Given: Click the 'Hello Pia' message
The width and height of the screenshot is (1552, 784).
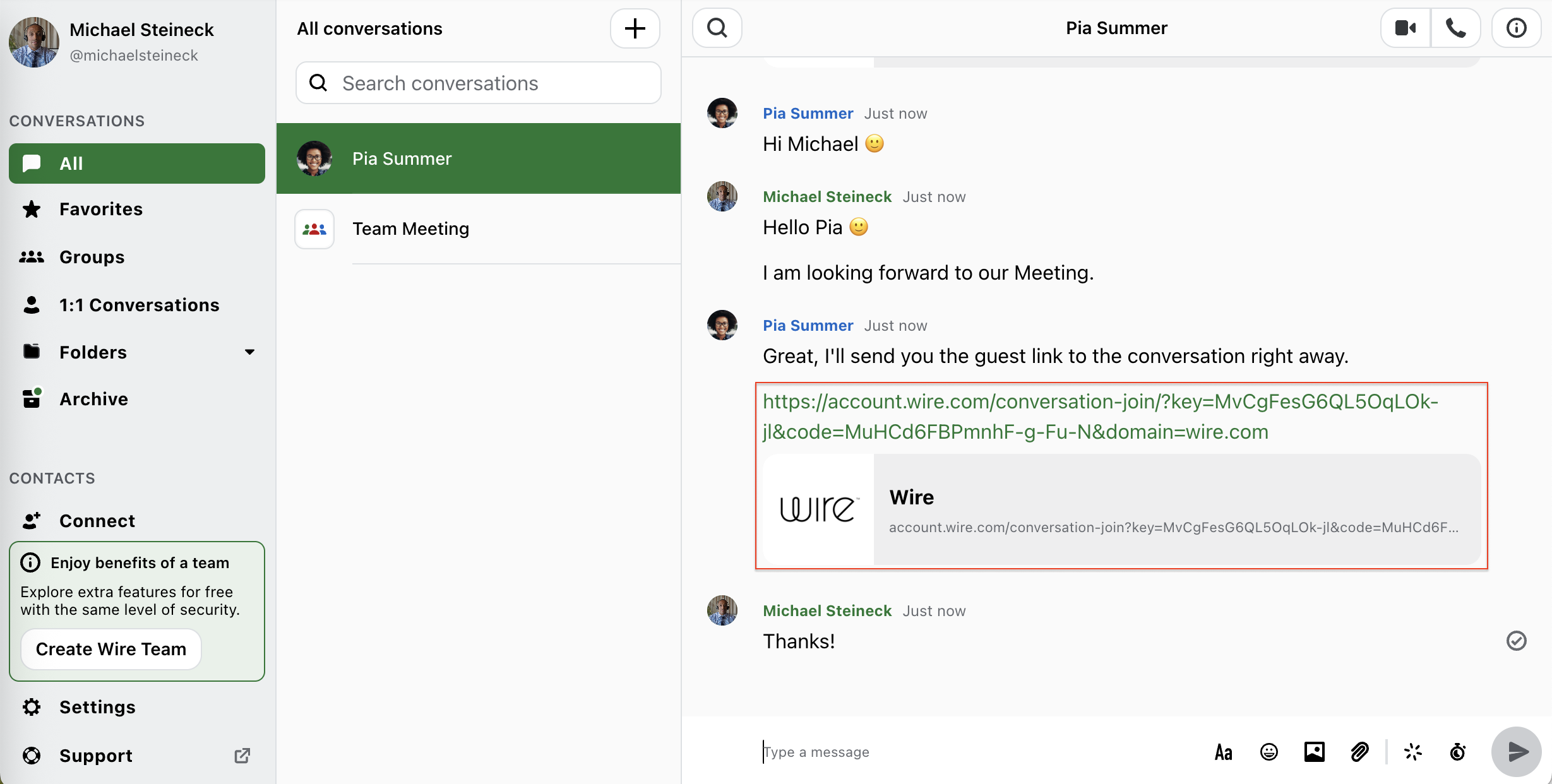Looking at the screenshot, I should [x=815, y=227].
